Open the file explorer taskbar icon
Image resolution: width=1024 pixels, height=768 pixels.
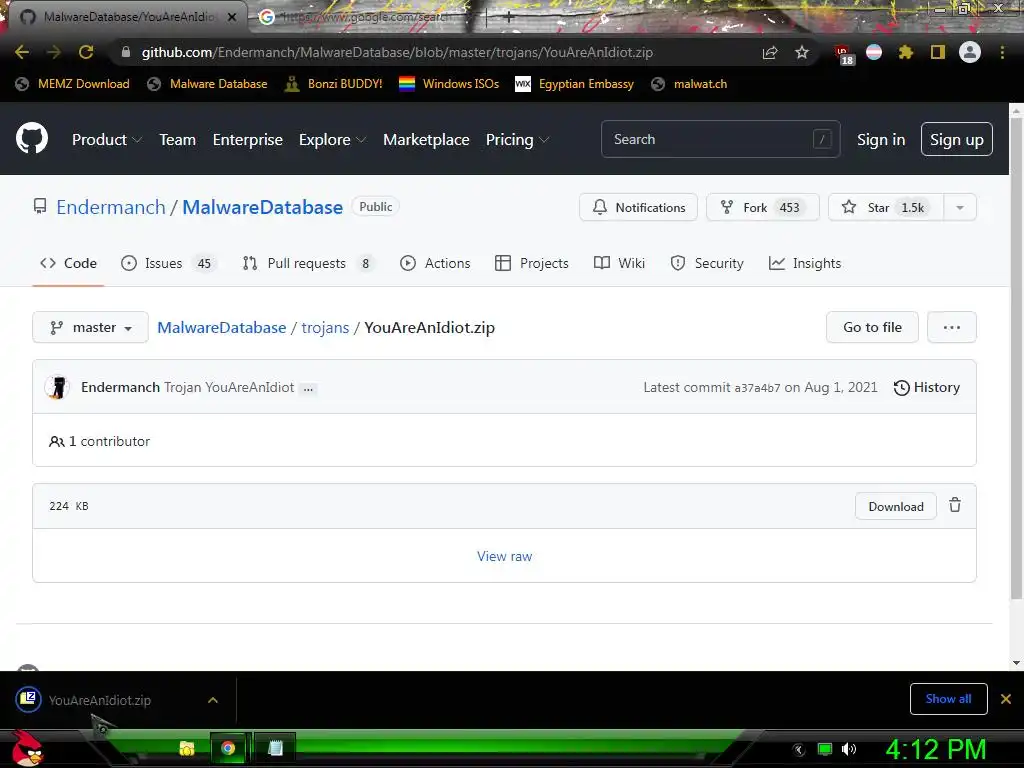click(x=187, y=748)
